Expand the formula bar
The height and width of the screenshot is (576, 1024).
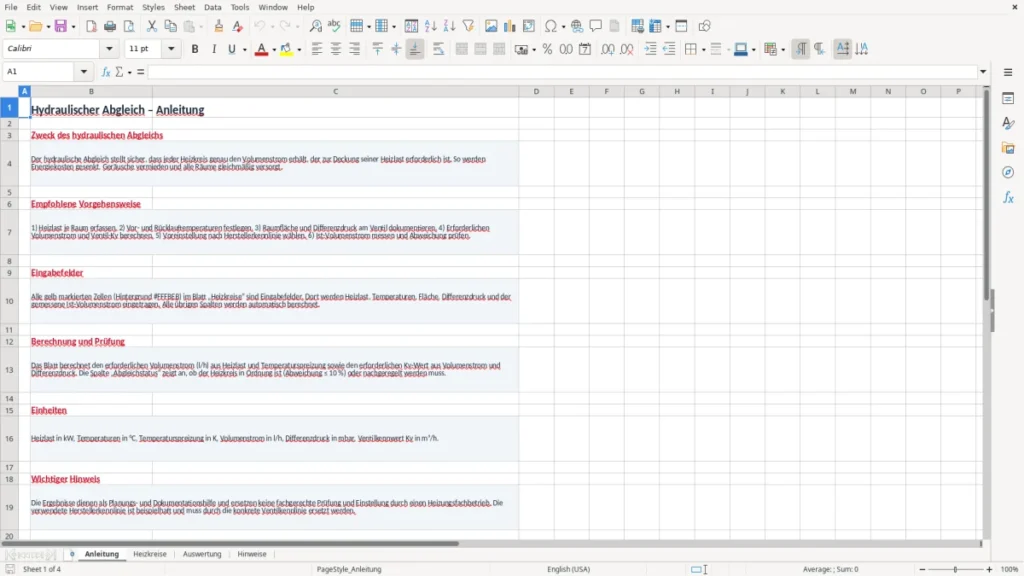[x=983, y=72]
